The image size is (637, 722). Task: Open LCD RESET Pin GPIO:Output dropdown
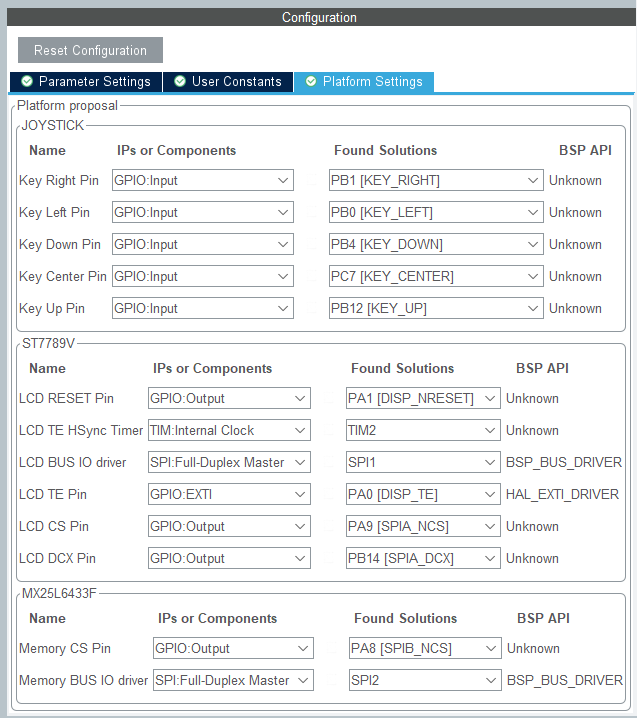[x=229, y=398]
